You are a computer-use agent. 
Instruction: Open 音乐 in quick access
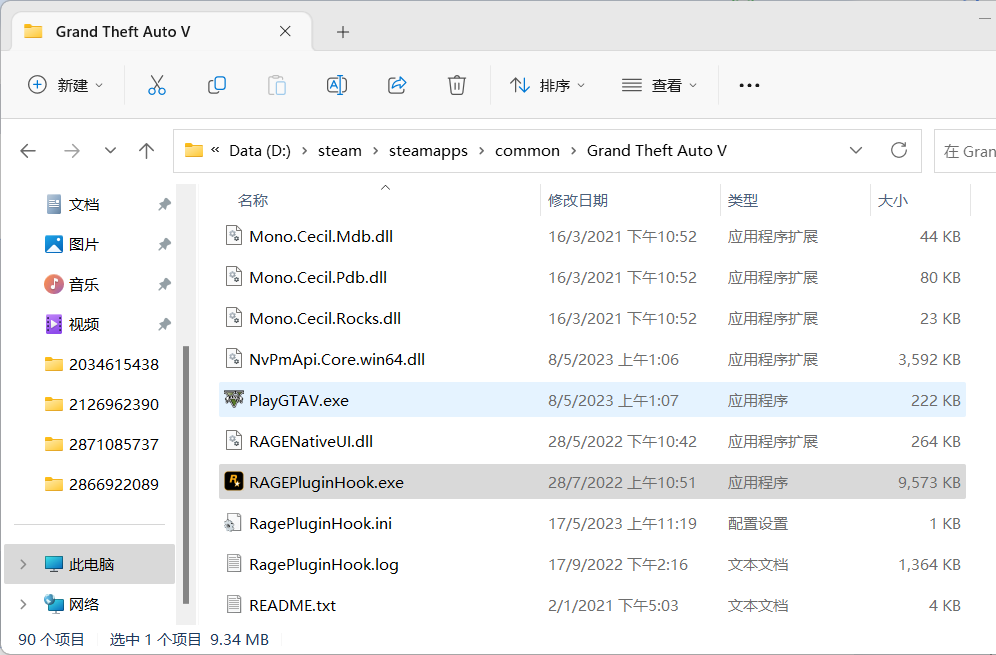tap(84, 285)
